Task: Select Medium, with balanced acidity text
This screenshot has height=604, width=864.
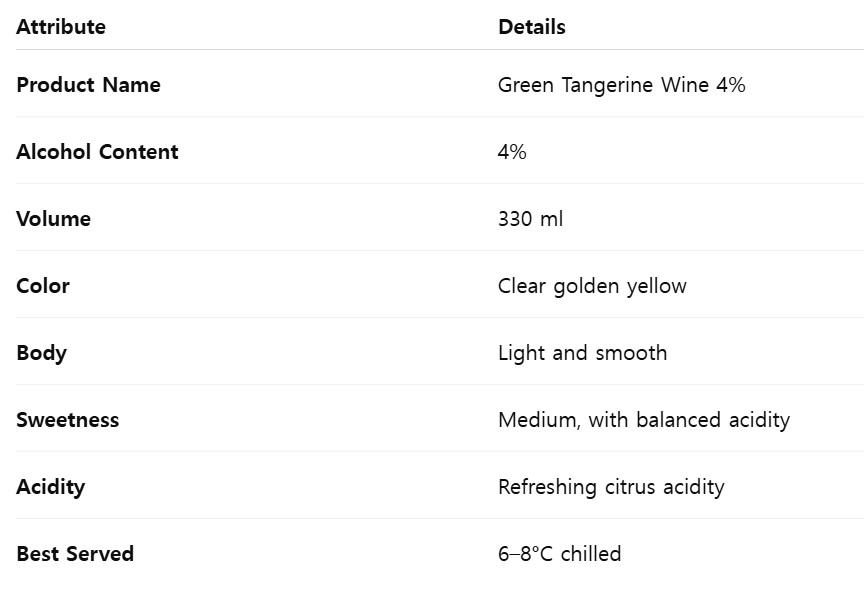Action: point(643,420)
